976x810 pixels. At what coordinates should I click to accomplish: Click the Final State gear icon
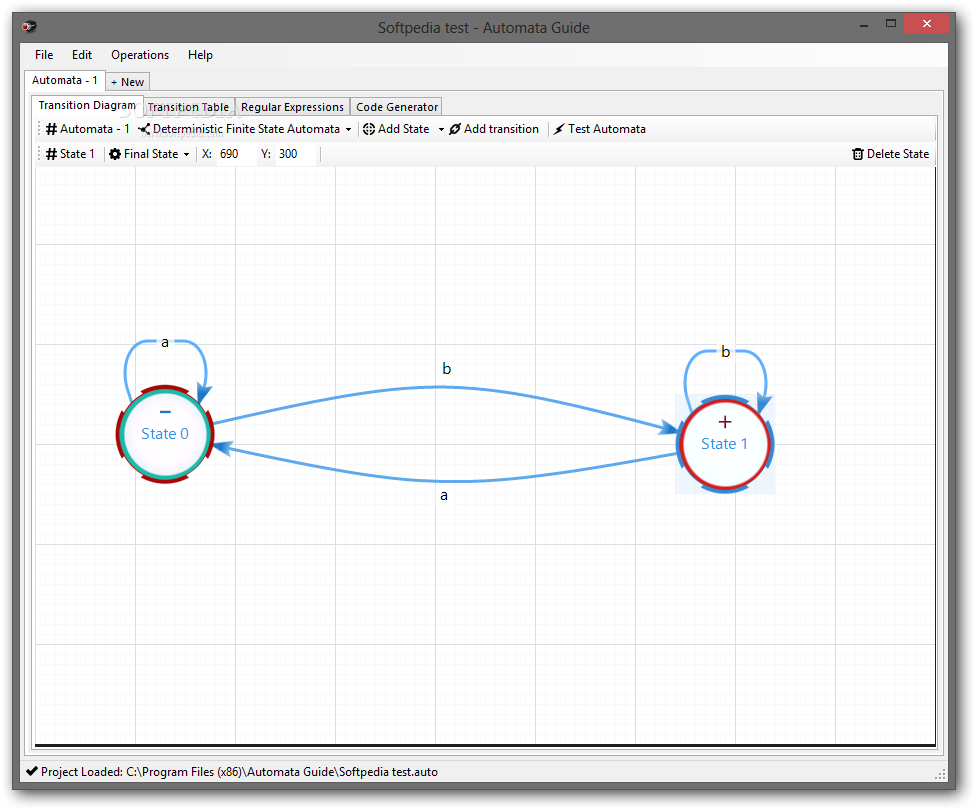coord(115,154)
